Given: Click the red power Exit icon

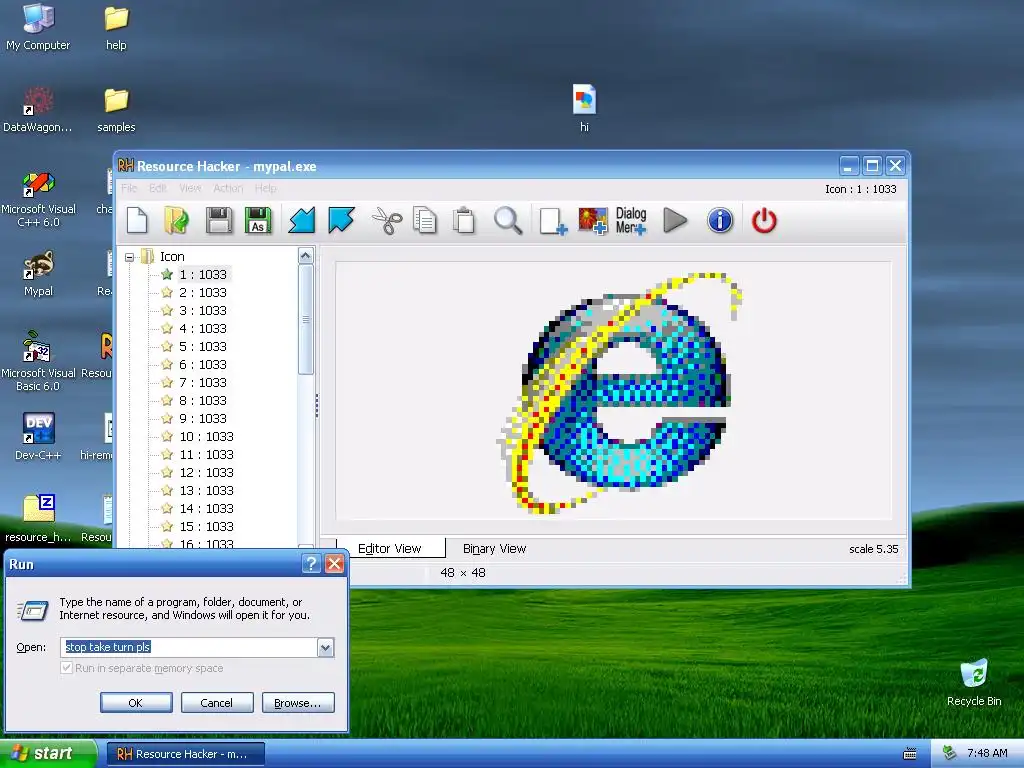Looking at the screenshot, I should pyautogui.click(x=763, y=221).
